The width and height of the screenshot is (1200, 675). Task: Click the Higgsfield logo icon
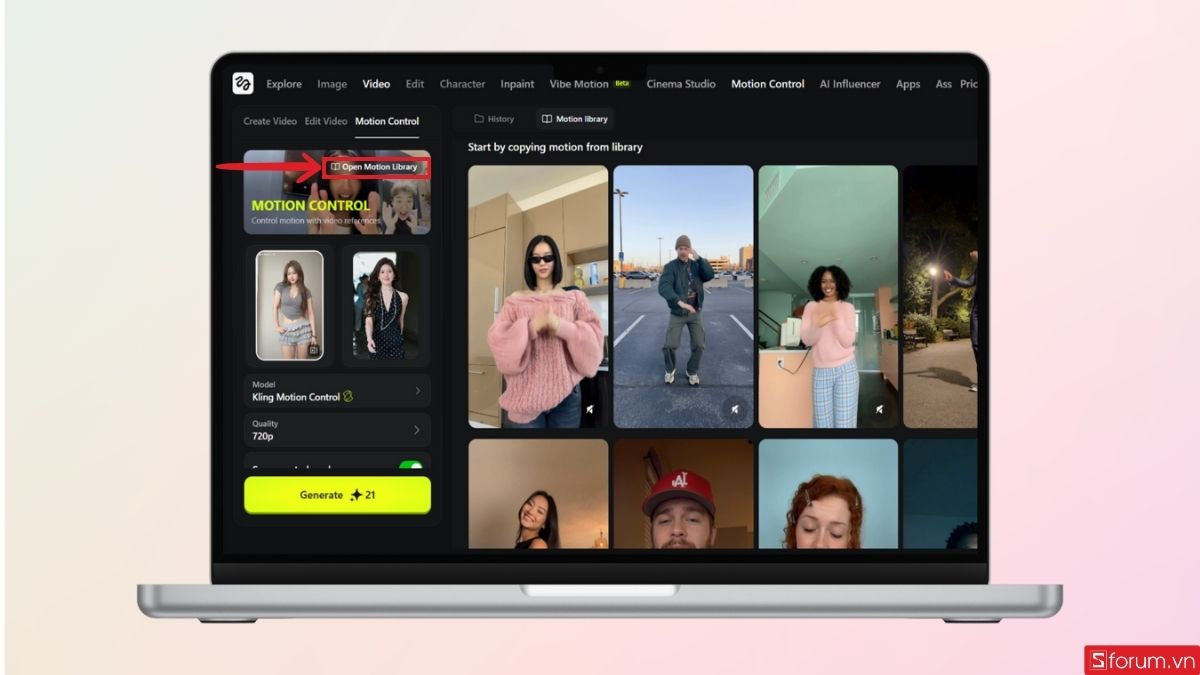point(243,84)
